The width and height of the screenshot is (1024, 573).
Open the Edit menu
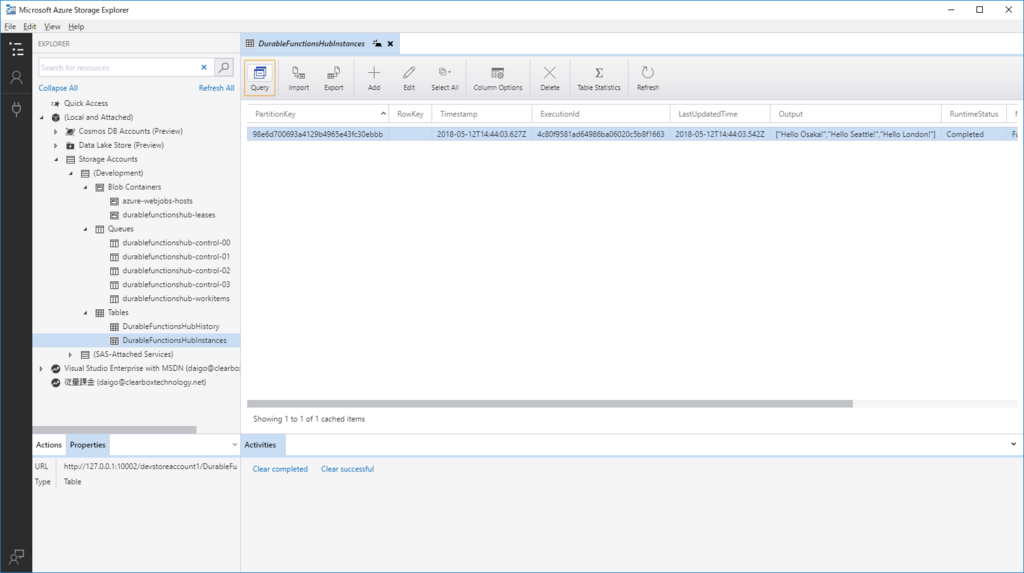[x=29, y=27]
